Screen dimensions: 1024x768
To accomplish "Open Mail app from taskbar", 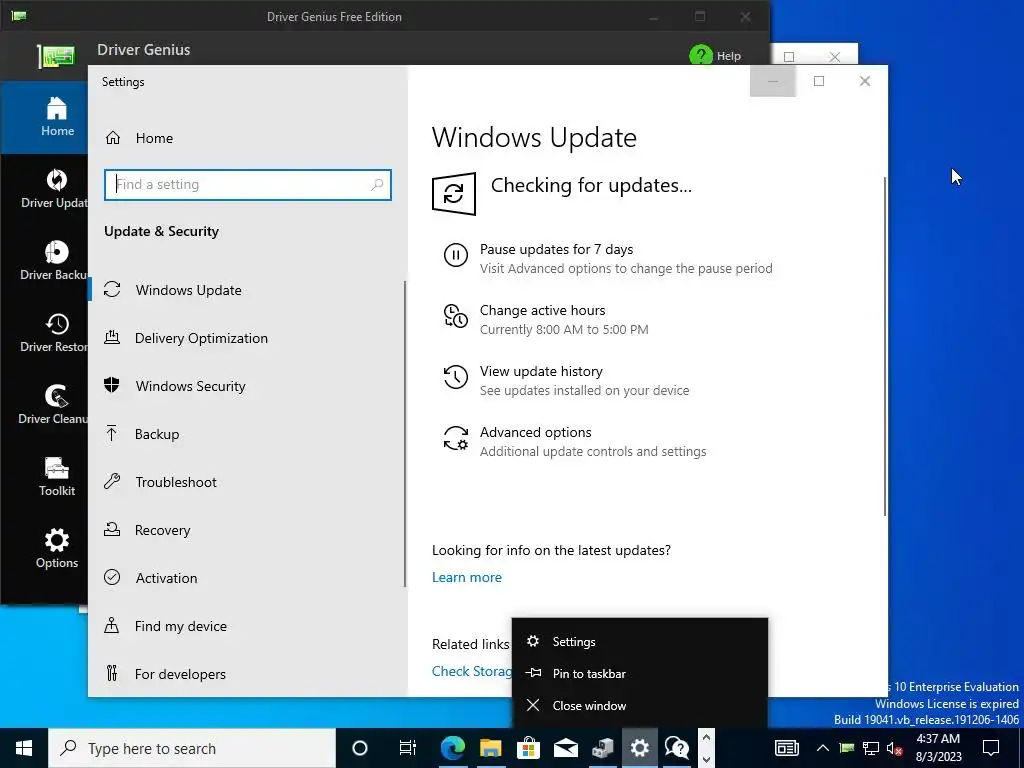I will click(566, 748).
